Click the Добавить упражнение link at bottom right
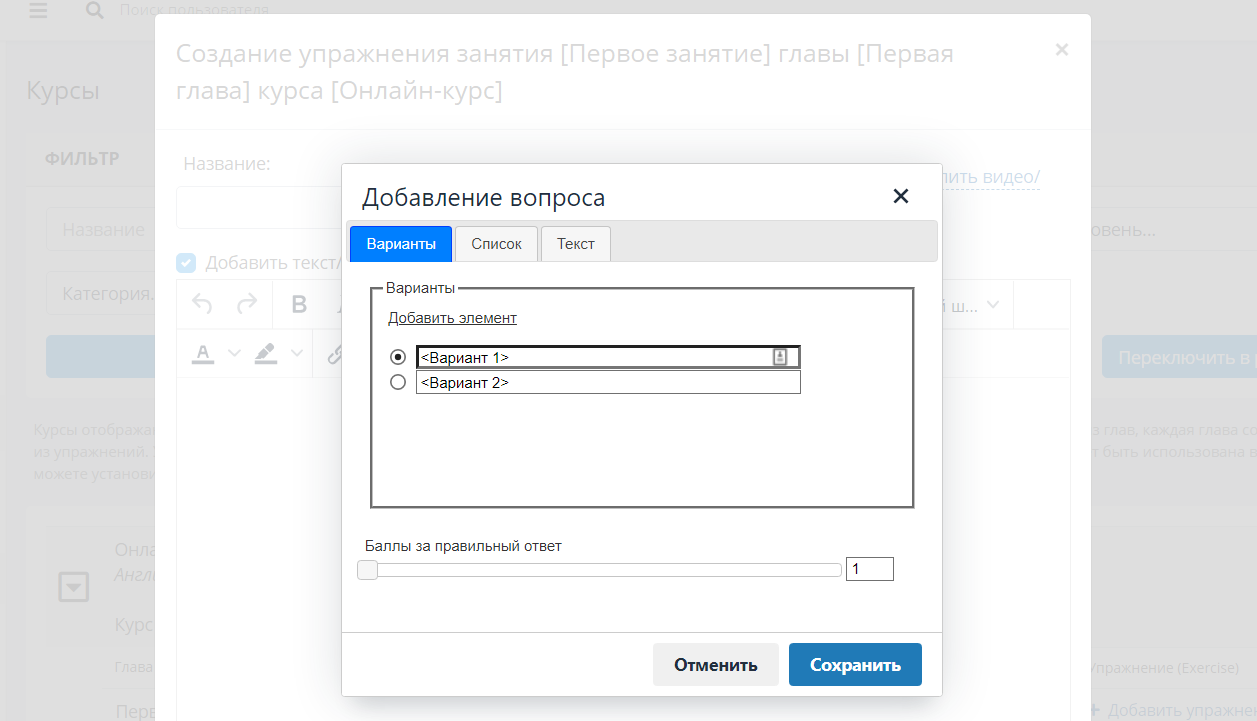The height and width of the screenshot is (721, 1257). pyautogui.click(x=1172, y=710)
